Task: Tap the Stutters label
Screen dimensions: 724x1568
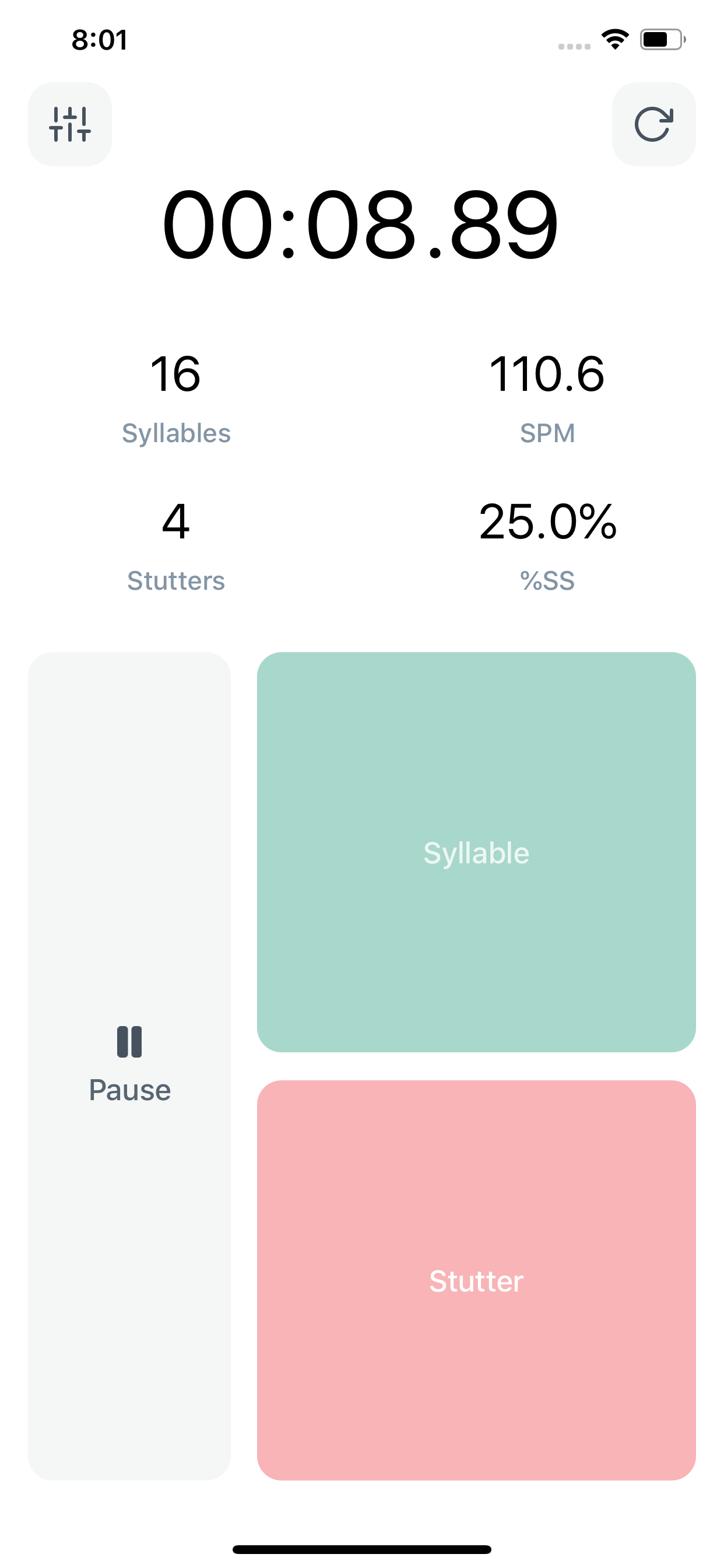Action: [x=176, y=580]
